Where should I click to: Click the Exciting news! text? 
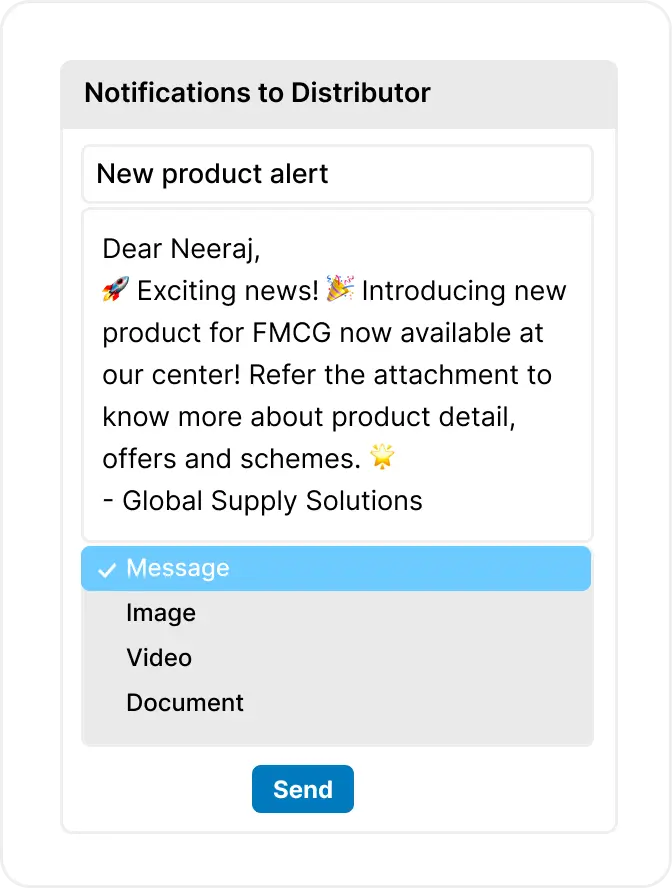(228, 291)
